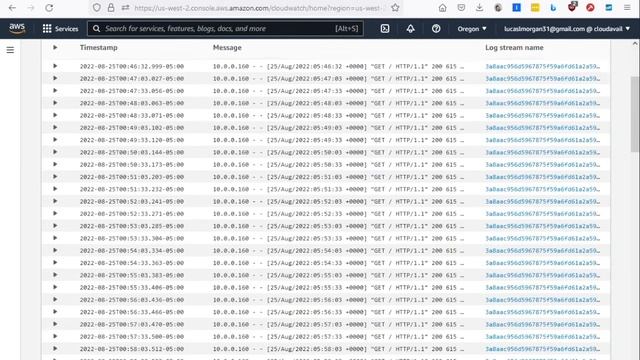Select timestamp 2022-08-25T00:49:03.102-05:00
This screenshot has height=360, width=640.
(x=132, y=128)
